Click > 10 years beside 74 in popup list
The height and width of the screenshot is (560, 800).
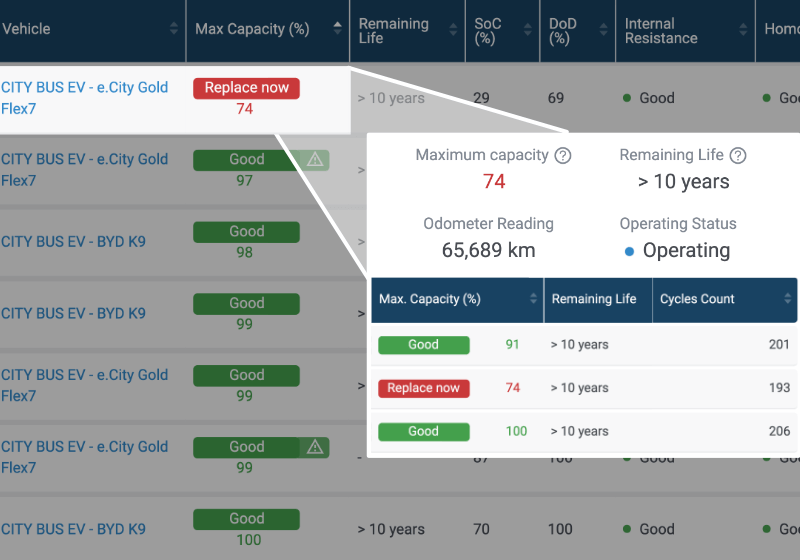[580, 388]
